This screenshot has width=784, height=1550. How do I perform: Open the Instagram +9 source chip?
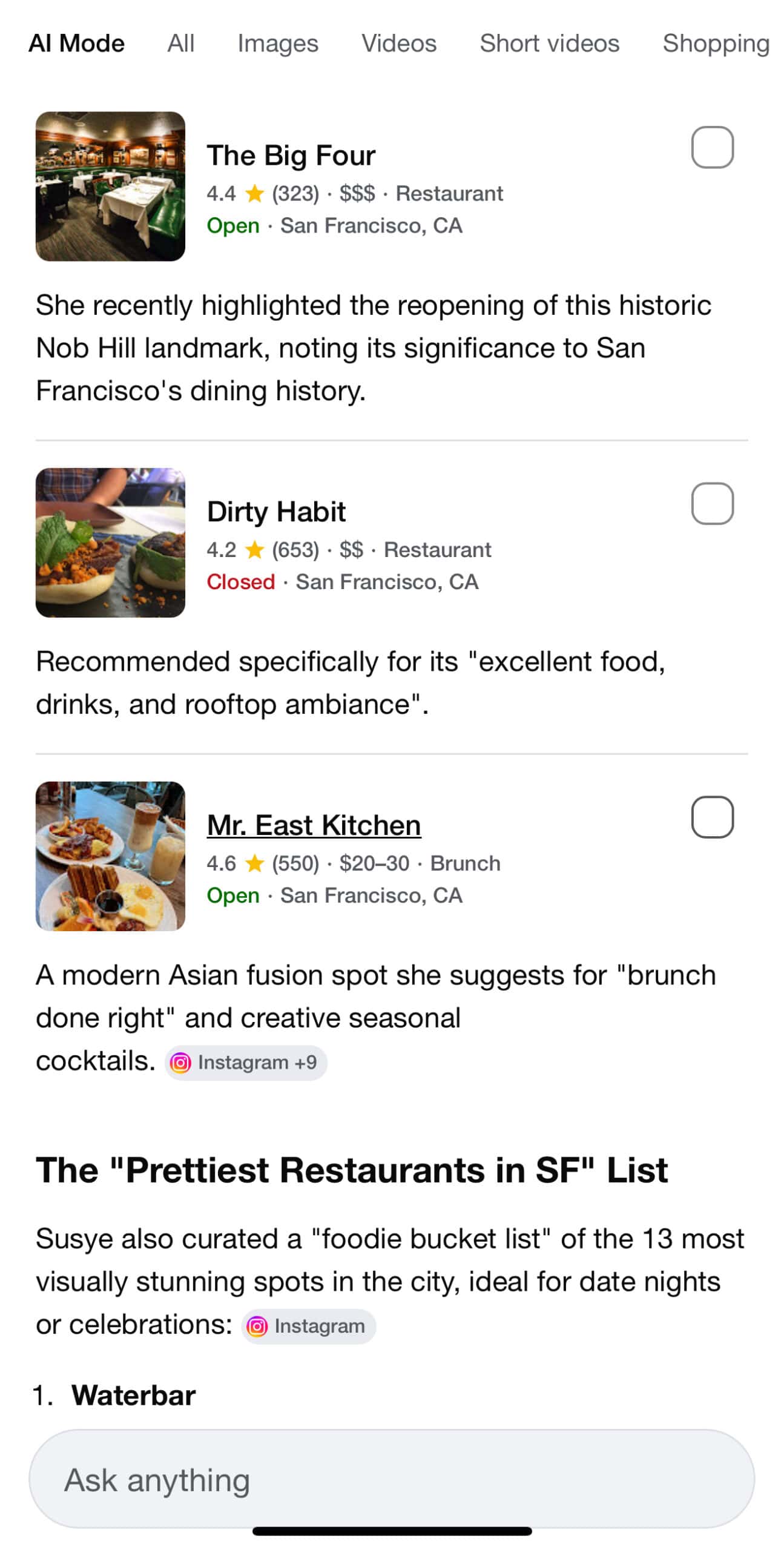(246, 1062)
